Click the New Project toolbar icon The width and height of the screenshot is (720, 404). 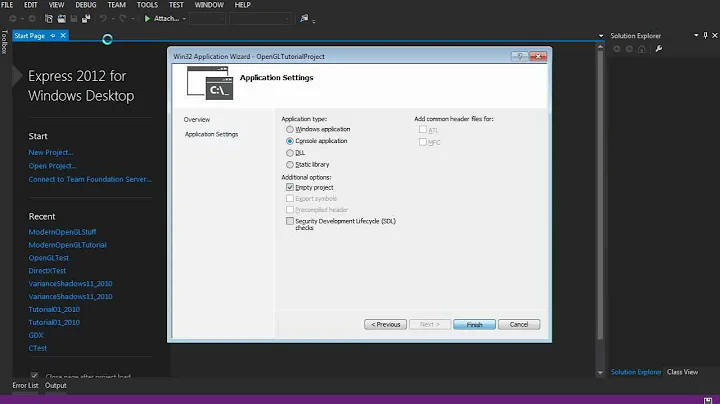pos(49,19)
